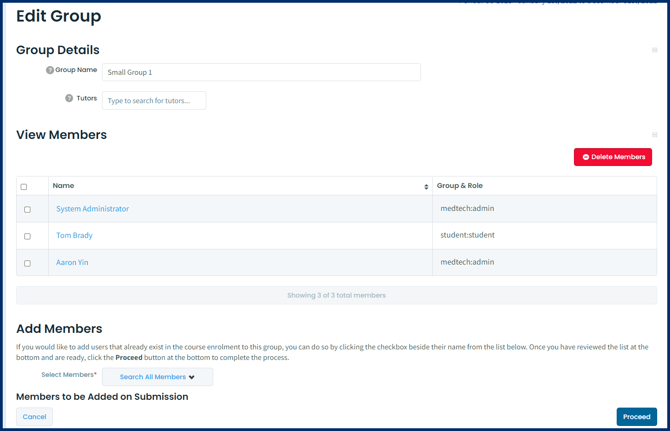Collapse the Group Details section toggle
This screenshot has height=431, width=670.
click(654, 50)
